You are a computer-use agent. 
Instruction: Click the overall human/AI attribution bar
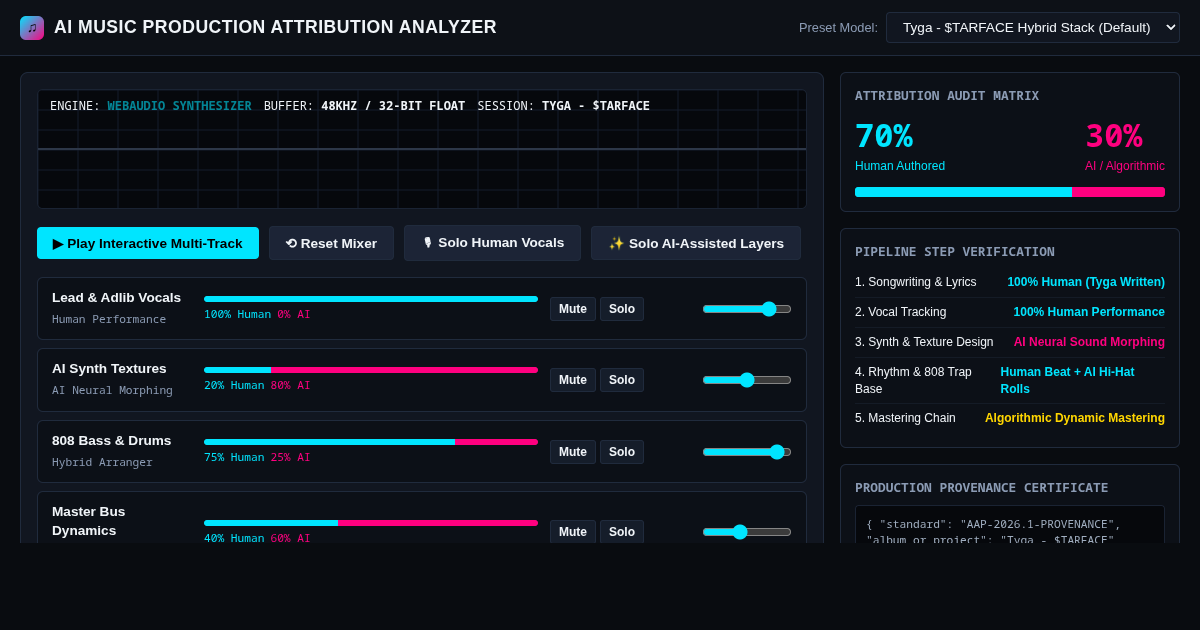point(1010,192)
